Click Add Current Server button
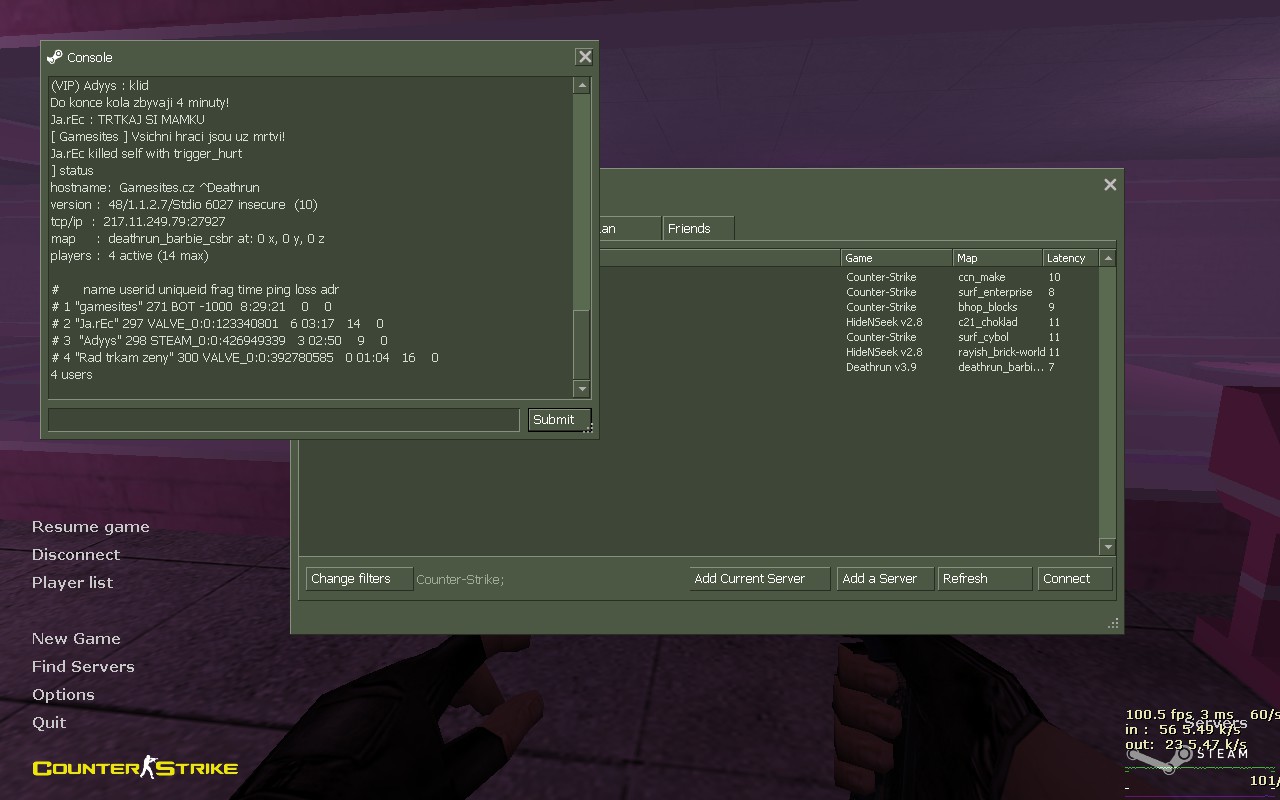Image resolution: width=1280 pixels, height=800 pixels. (x=760, y=579)
